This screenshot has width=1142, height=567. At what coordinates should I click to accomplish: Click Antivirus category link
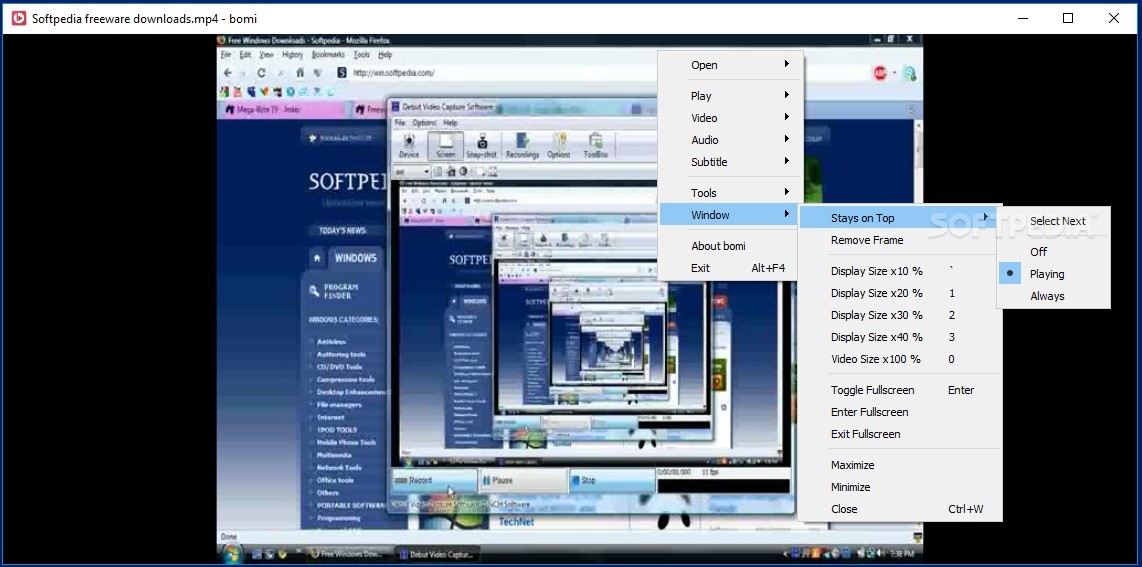pyautogui.click(x=331, y=341)
